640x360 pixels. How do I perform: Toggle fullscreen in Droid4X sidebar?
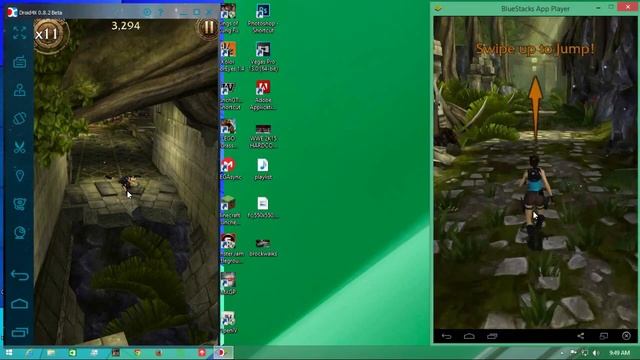point(19,33)
